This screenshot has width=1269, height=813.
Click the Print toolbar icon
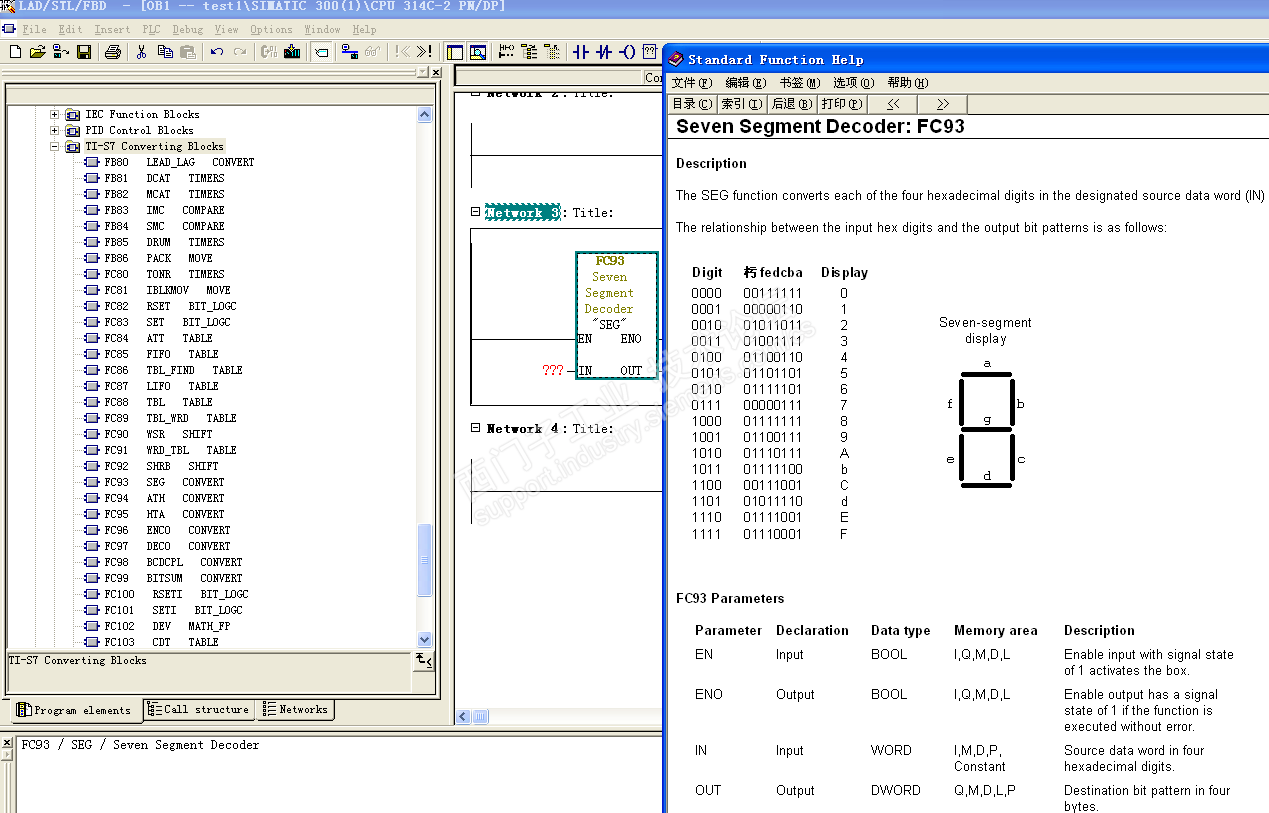pos(113,52)
